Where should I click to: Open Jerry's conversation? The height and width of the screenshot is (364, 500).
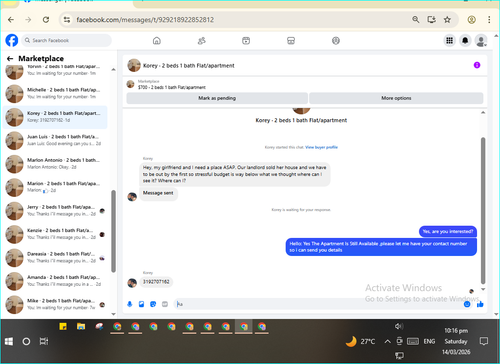point(55,211)
